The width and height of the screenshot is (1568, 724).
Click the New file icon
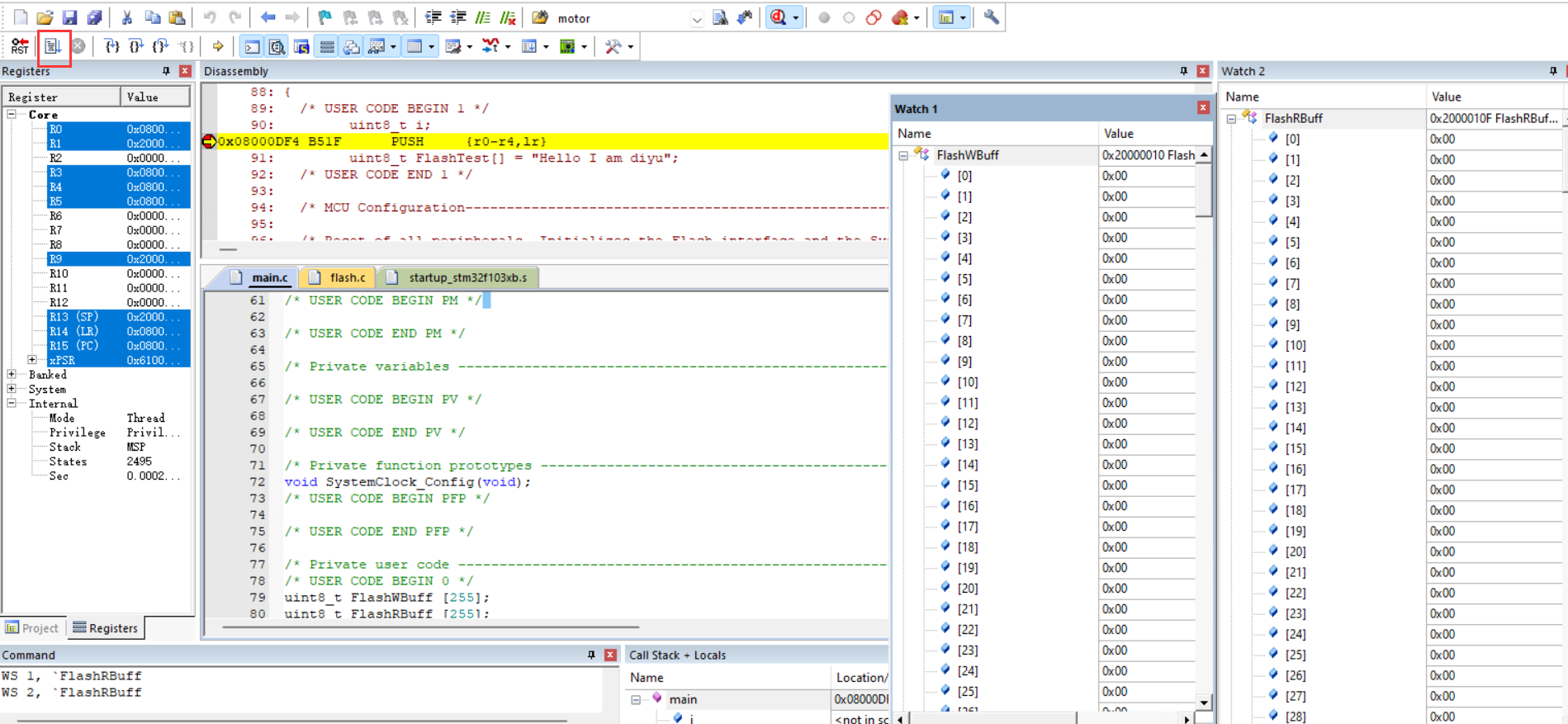coord(21,17)
